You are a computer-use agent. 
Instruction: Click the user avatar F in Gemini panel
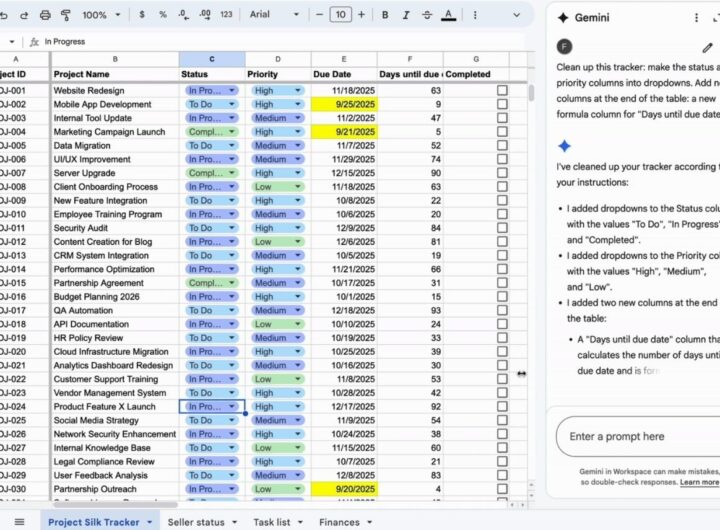click(564, 47)
